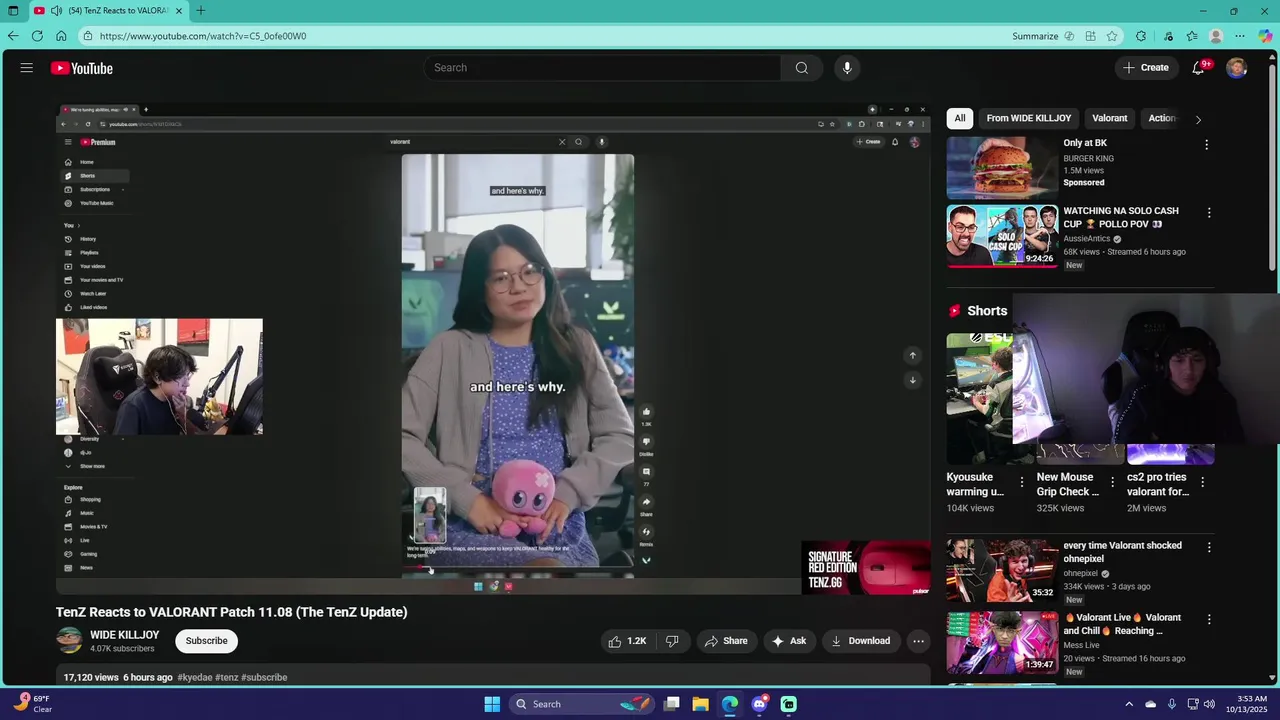Open split screen icon in address bar
1280x720 pixels.
[1090, 36]
